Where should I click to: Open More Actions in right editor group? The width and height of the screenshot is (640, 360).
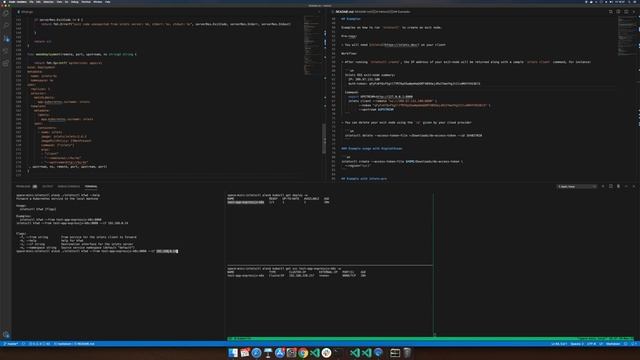point(634,12)
